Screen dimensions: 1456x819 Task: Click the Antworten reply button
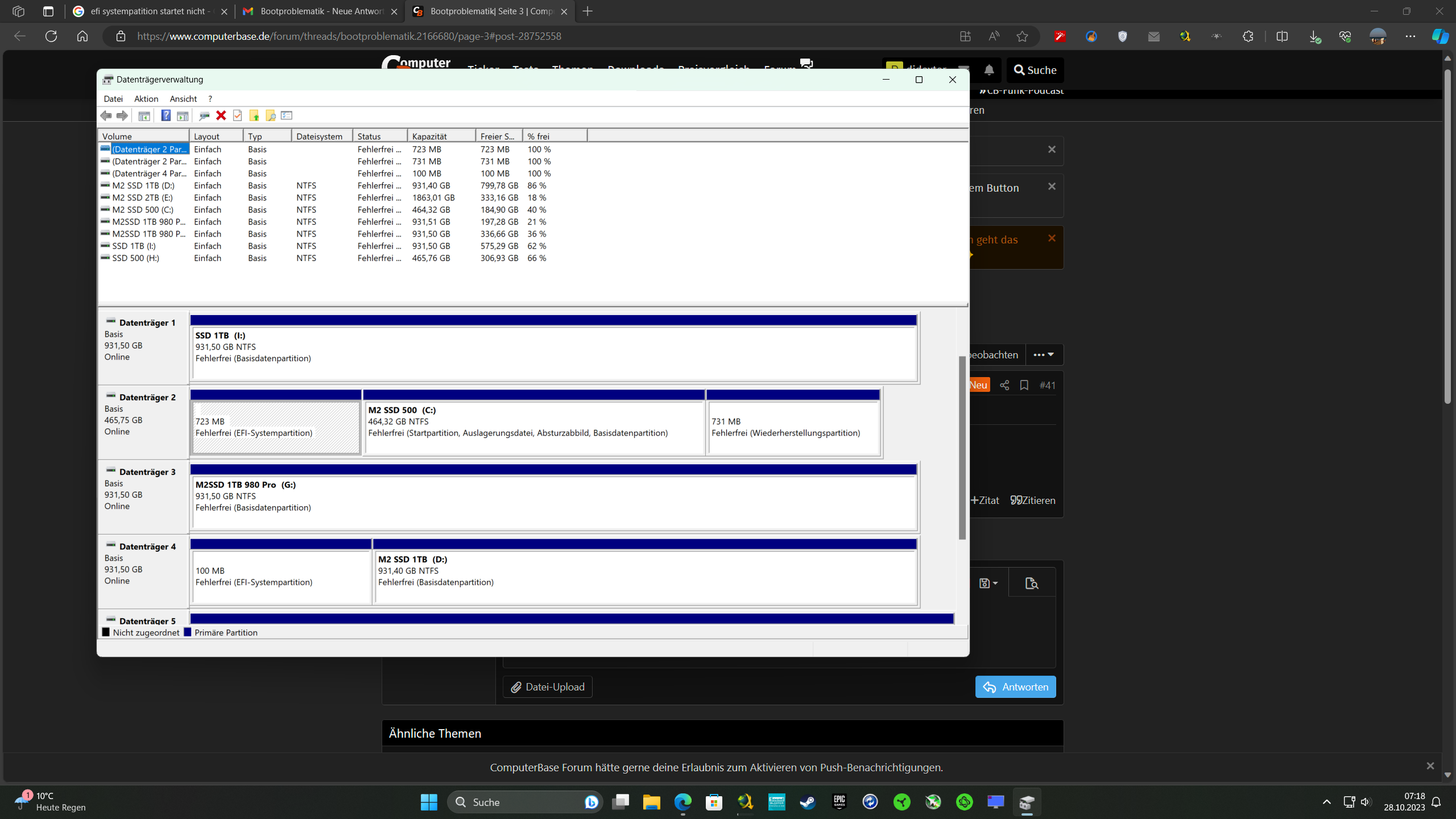(x=1015, y=686)
